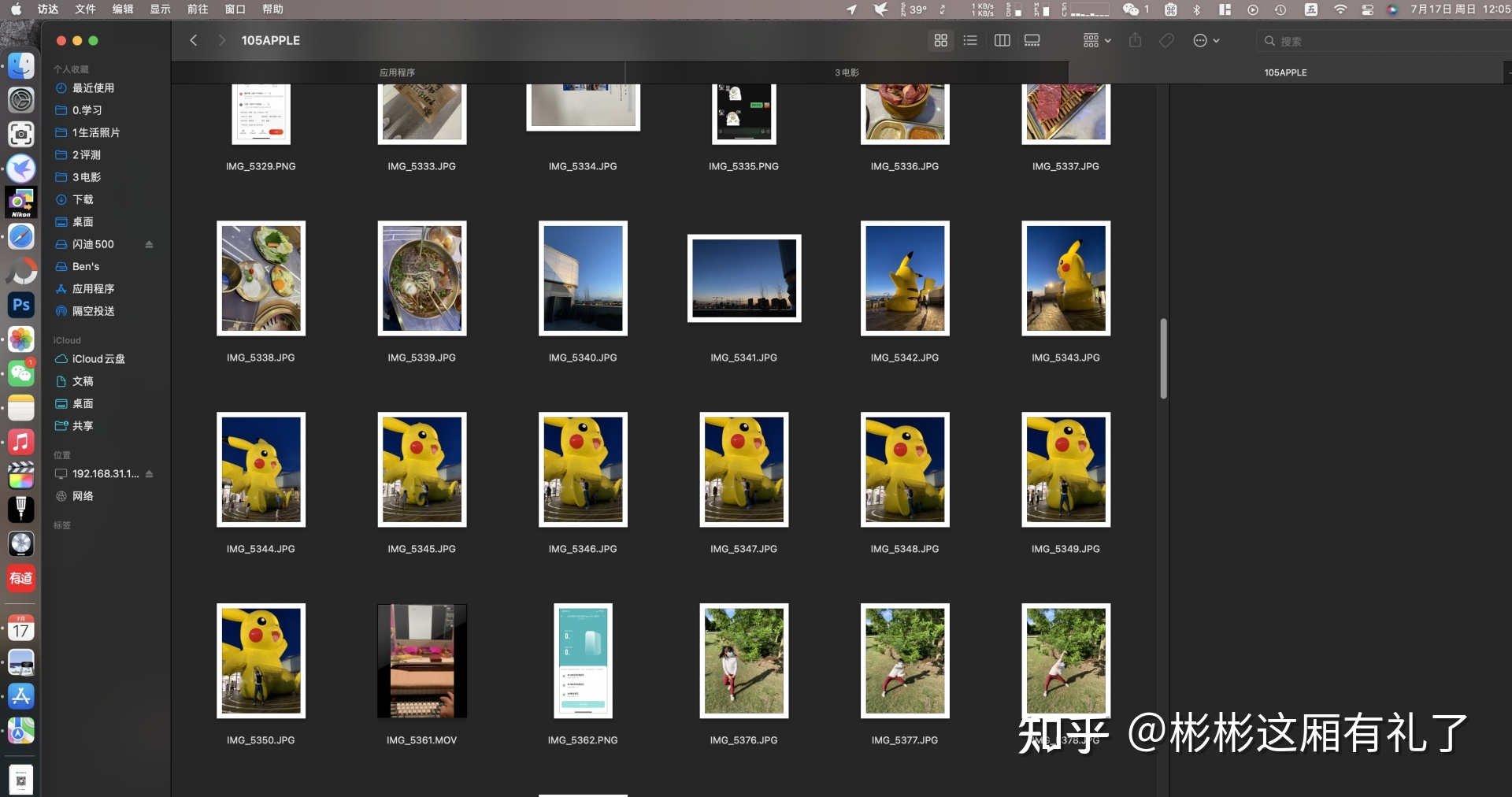Open the 窗口 menu

[235, 9]
